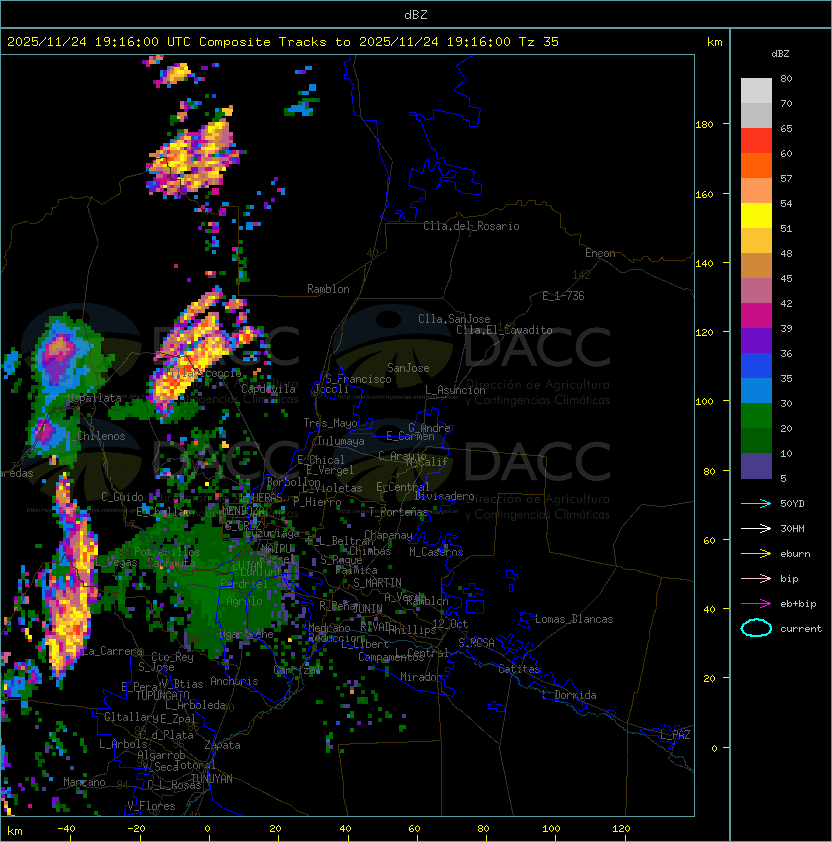Viewport: 832px width, 842px height.
Task: Click the '180' tick on the vertical axis
Action: tap(704, 125)
